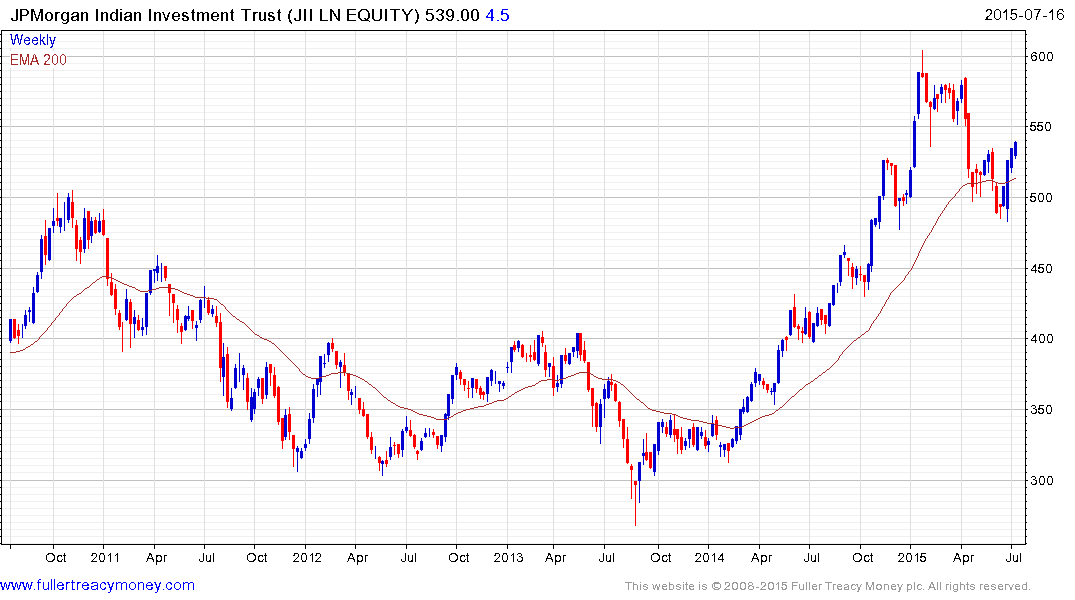
Task: Click the 450 price axis label
Action: 1042,269
